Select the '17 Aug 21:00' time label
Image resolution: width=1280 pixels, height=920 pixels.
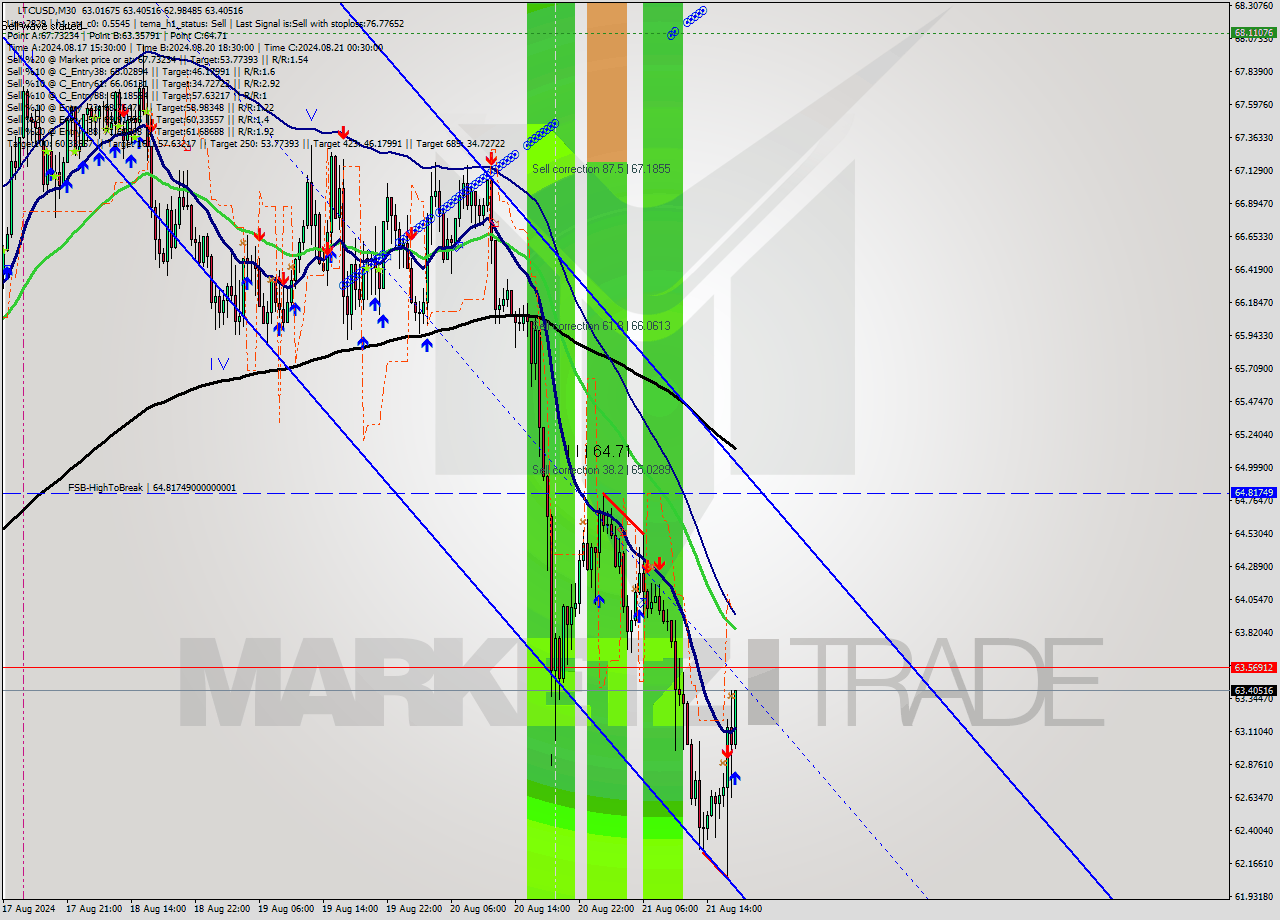tap(94, 909)
